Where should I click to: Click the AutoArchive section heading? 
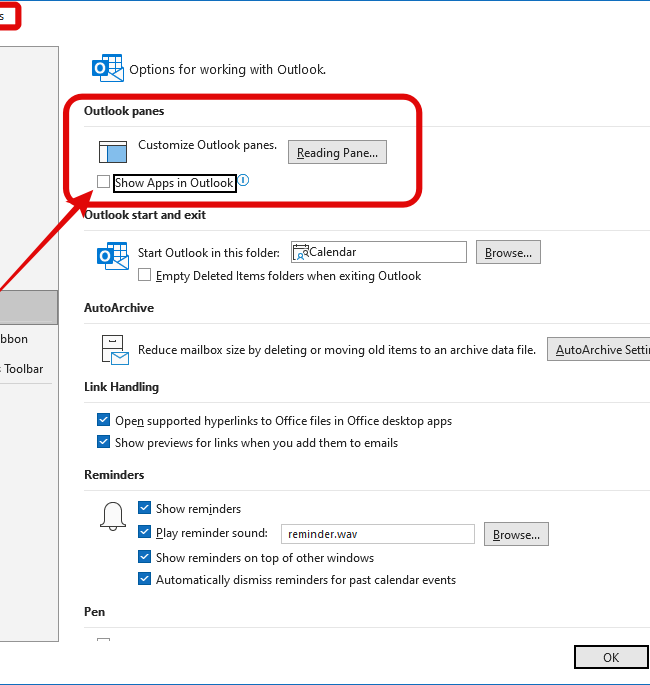[119, 308]
